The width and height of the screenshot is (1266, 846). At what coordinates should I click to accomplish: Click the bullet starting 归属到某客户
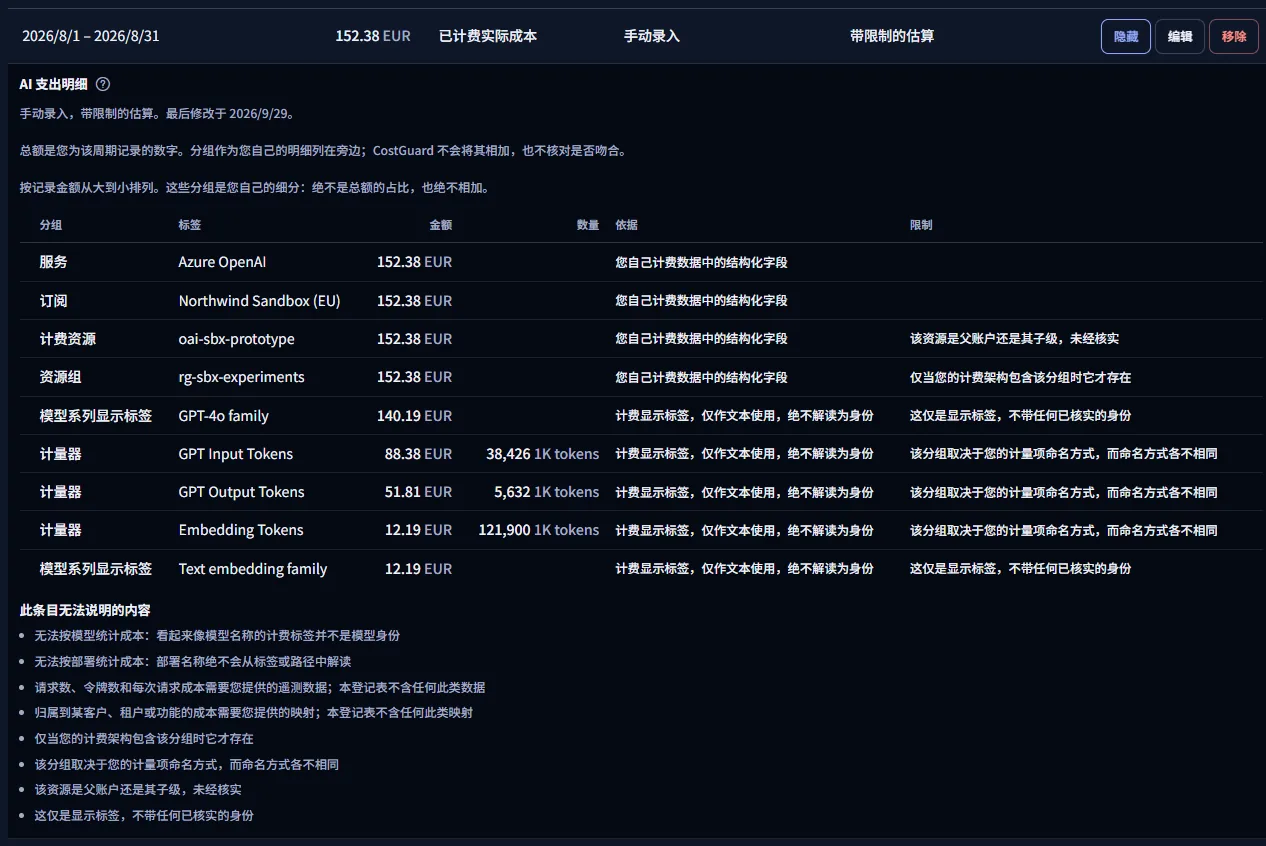(254, 713)
